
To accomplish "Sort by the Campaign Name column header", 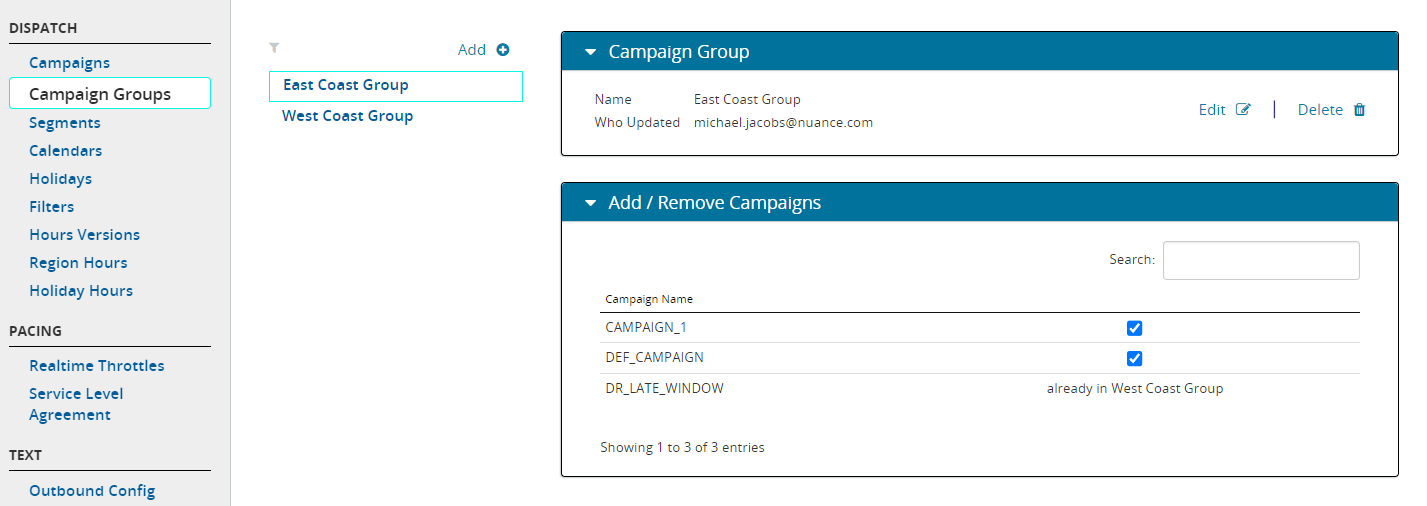I will pyautogui.click(x=649, y=299).
